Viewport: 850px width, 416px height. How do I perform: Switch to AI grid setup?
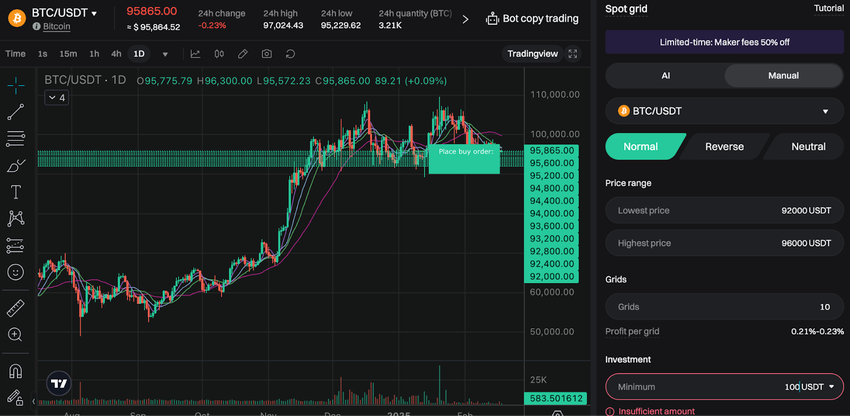[x=666, y=75]
